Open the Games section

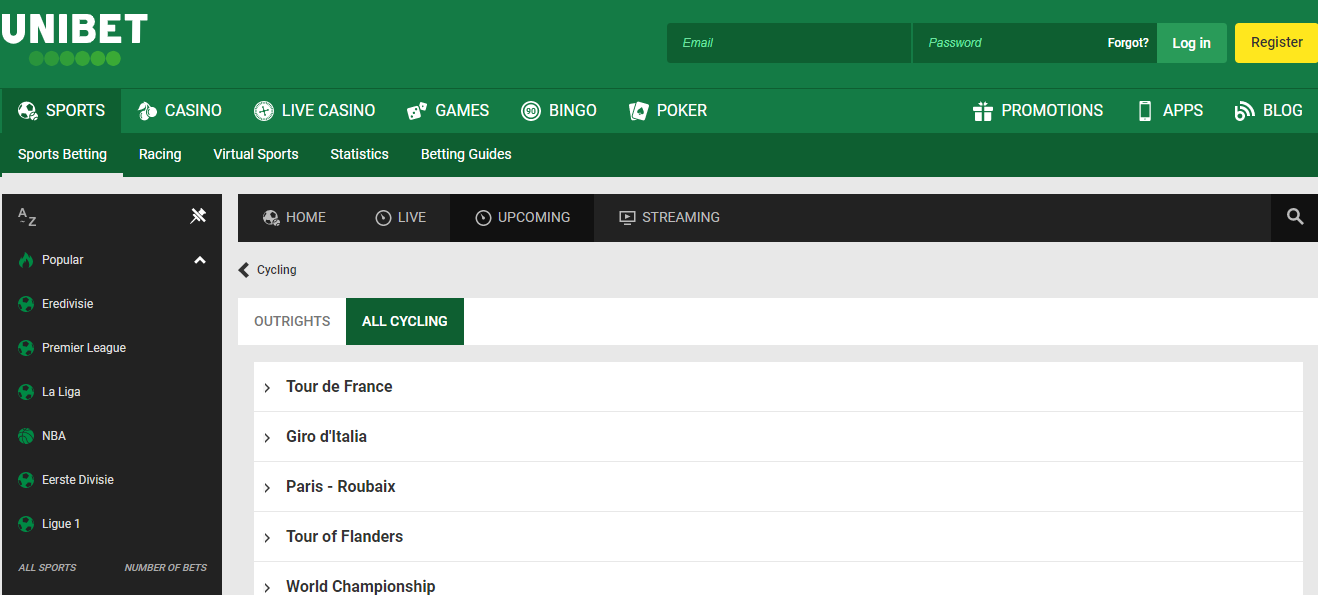point(448,111)
